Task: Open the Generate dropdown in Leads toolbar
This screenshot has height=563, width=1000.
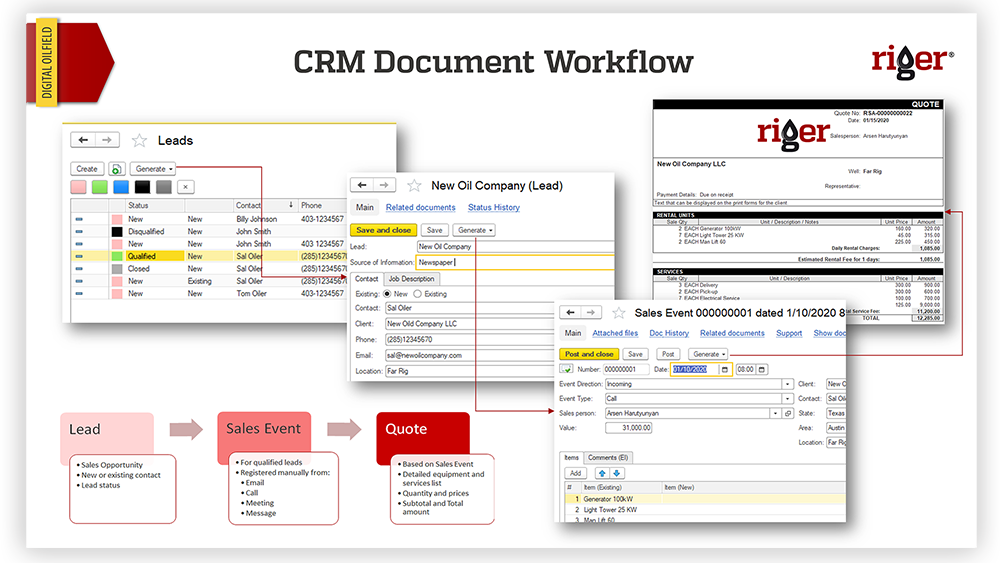Action: [x=153, y=169]
